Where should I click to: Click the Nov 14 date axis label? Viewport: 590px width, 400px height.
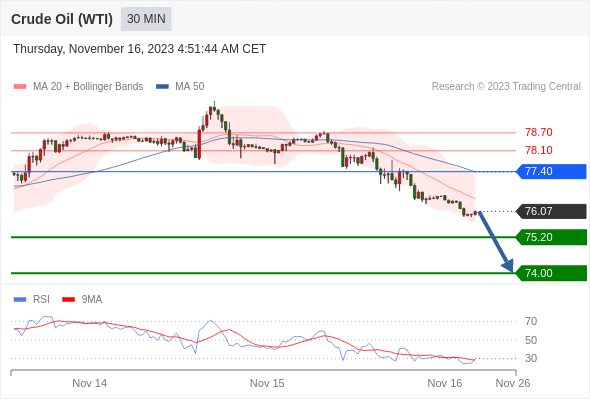point(90,383)
